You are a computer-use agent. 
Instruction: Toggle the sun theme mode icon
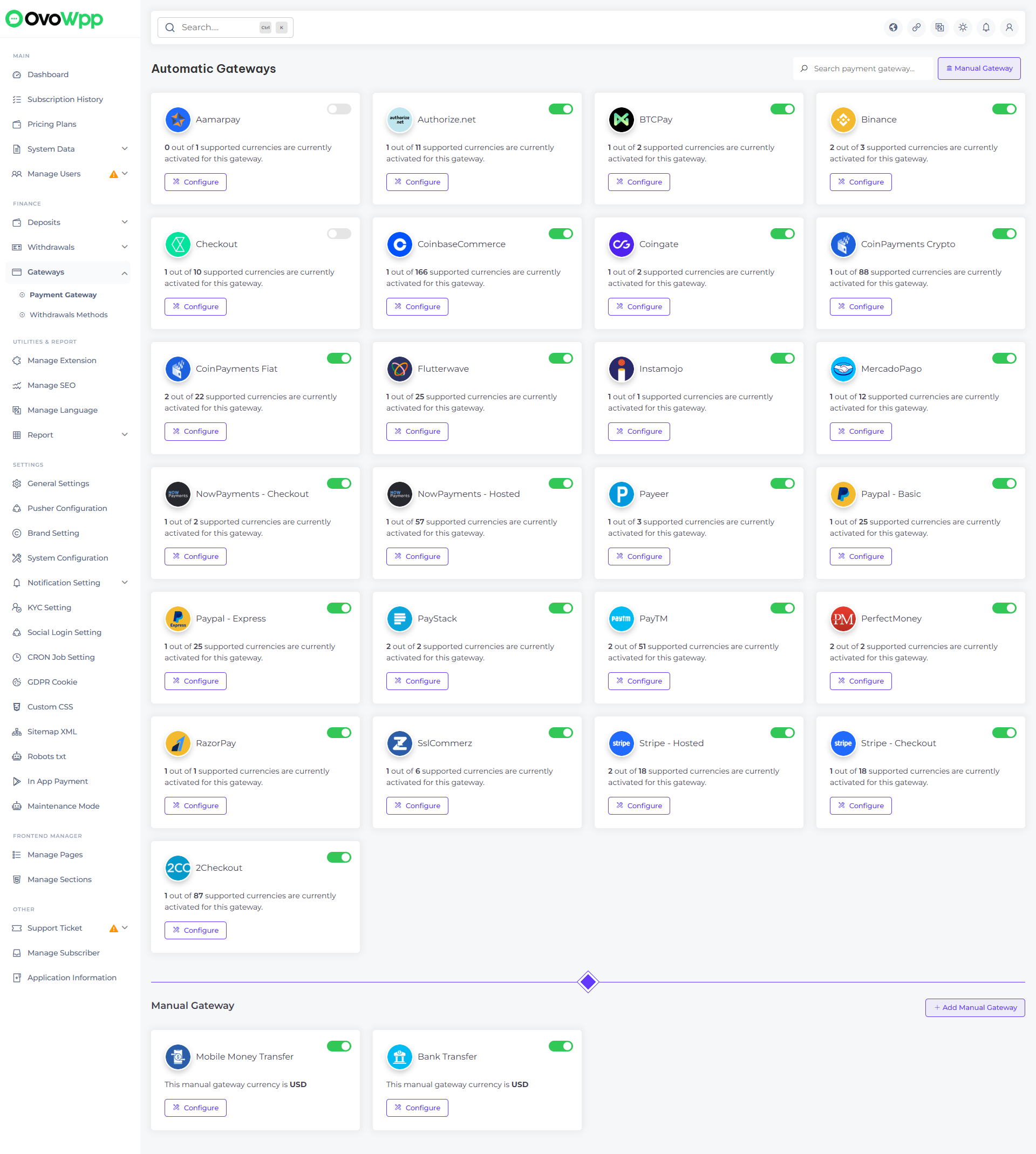coord(962,28)
